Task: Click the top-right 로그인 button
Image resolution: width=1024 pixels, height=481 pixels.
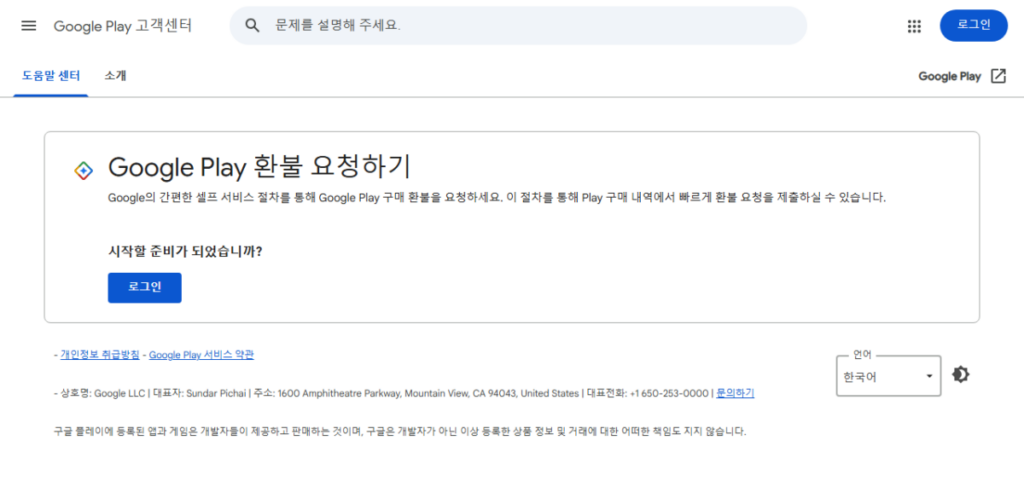Action: tap(973, 25)
